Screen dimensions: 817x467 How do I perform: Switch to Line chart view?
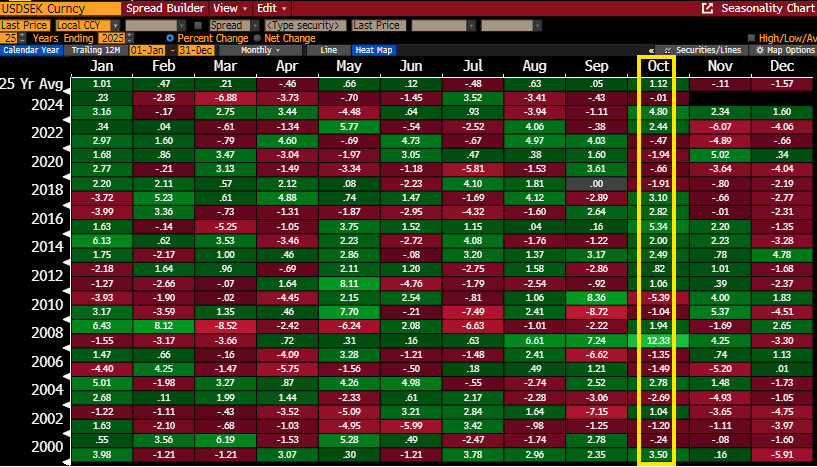(328, 49)
